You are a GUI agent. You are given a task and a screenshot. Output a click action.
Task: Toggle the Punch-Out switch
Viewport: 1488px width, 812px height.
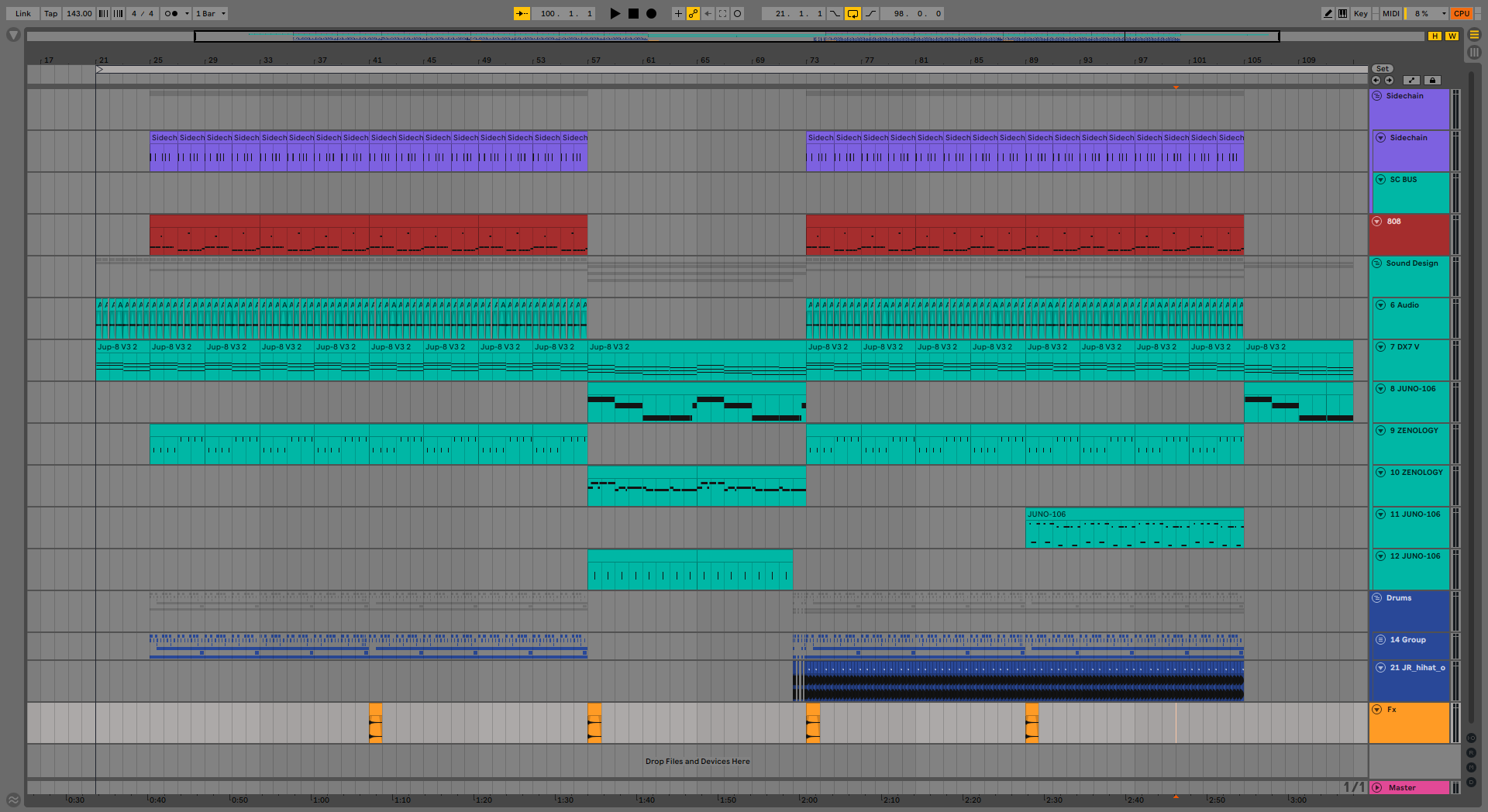coord(871,13)
